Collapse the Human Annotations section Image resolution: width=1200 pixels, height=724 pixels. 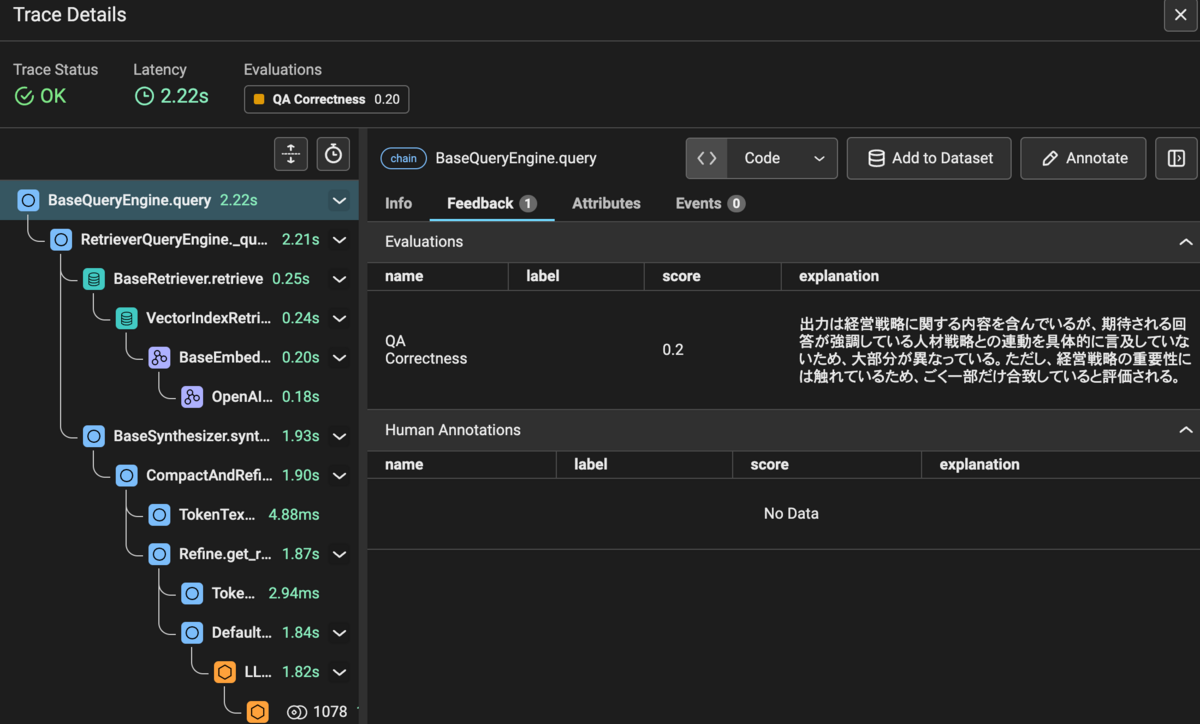(1185, 430)
